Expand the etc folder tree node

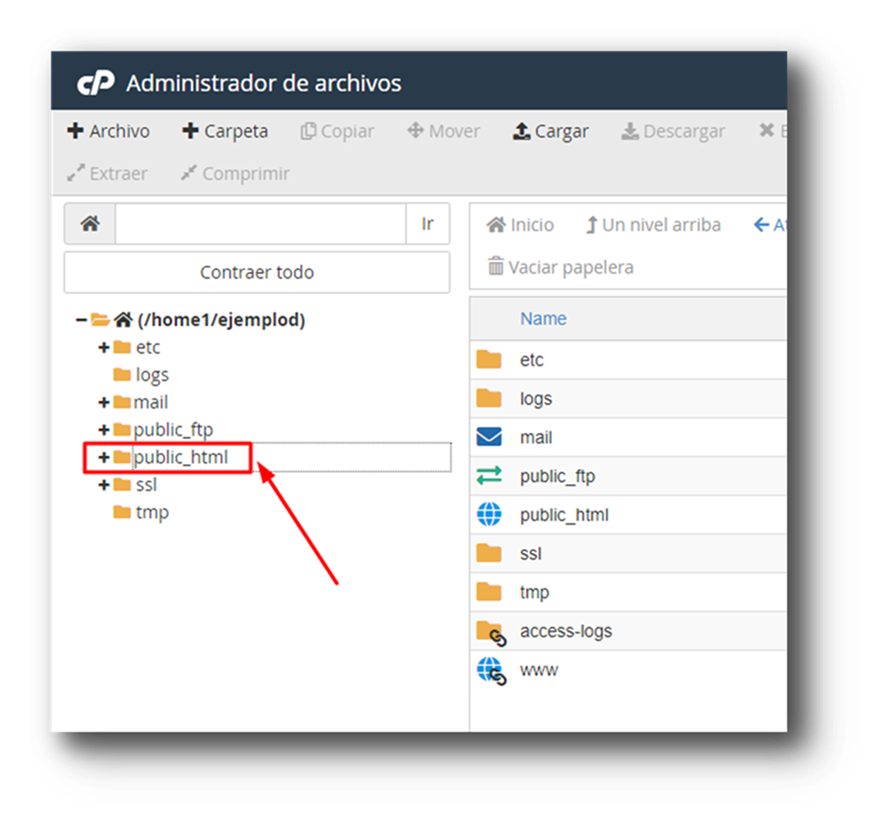coord(103,347)
